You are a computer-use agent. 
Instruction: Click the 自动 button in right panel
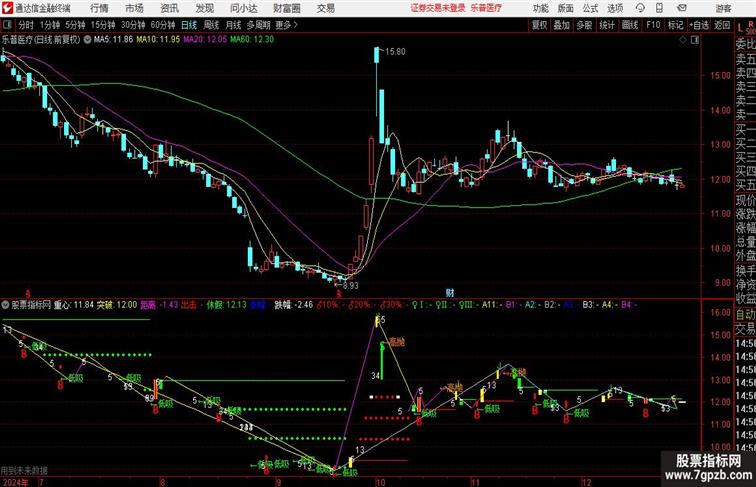pyautogui.click(x=745, y=314)
